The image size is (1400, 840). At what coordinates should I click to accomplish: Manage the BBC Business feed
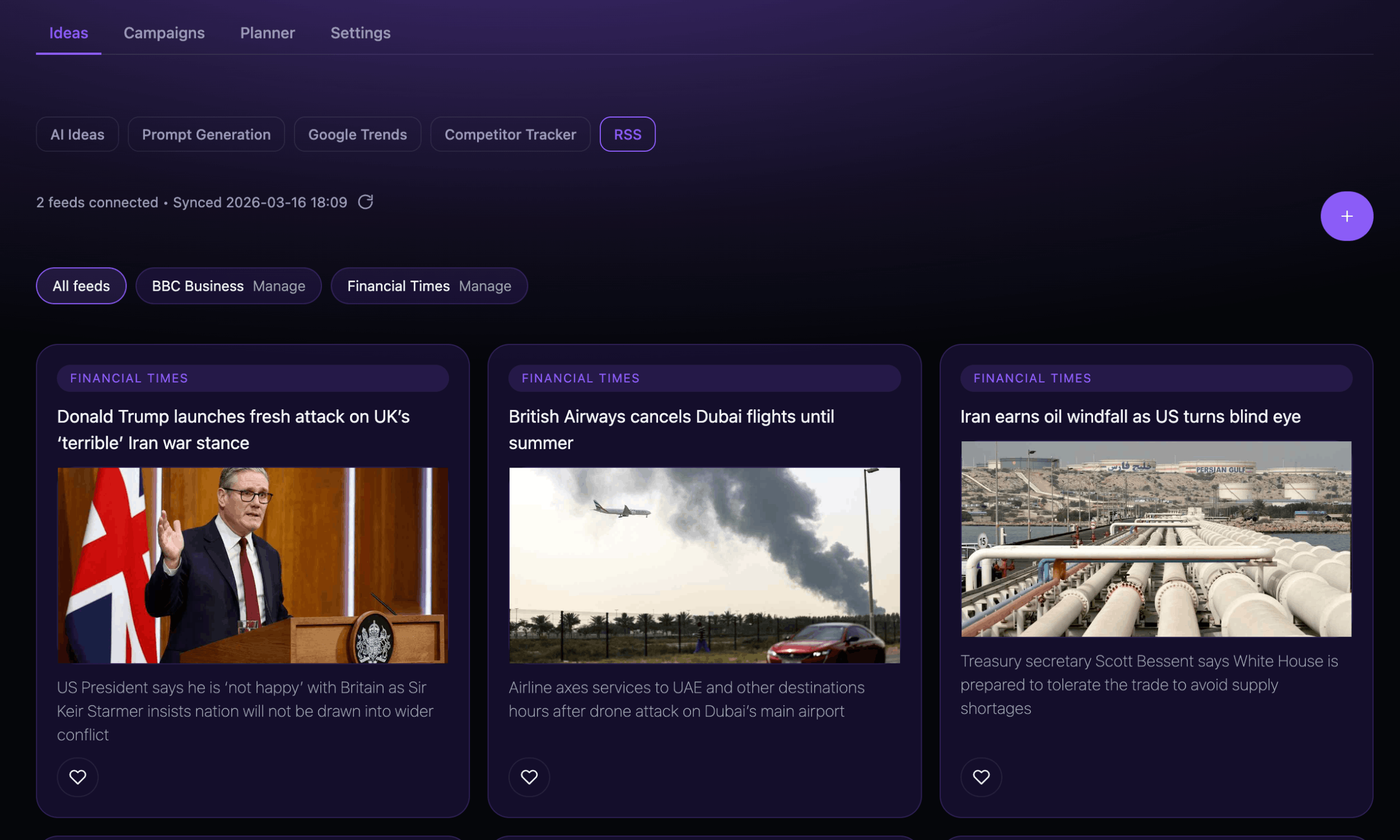[x=279, y=286]
